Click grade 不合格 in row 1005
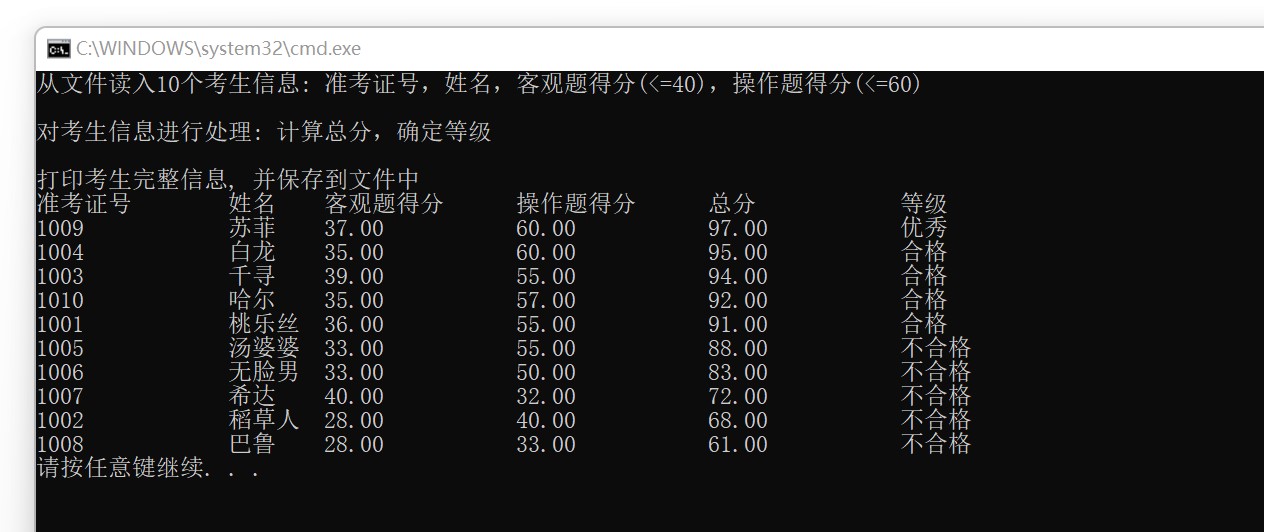Viewport: 1264px width, 532px height. tap(936, 348)
